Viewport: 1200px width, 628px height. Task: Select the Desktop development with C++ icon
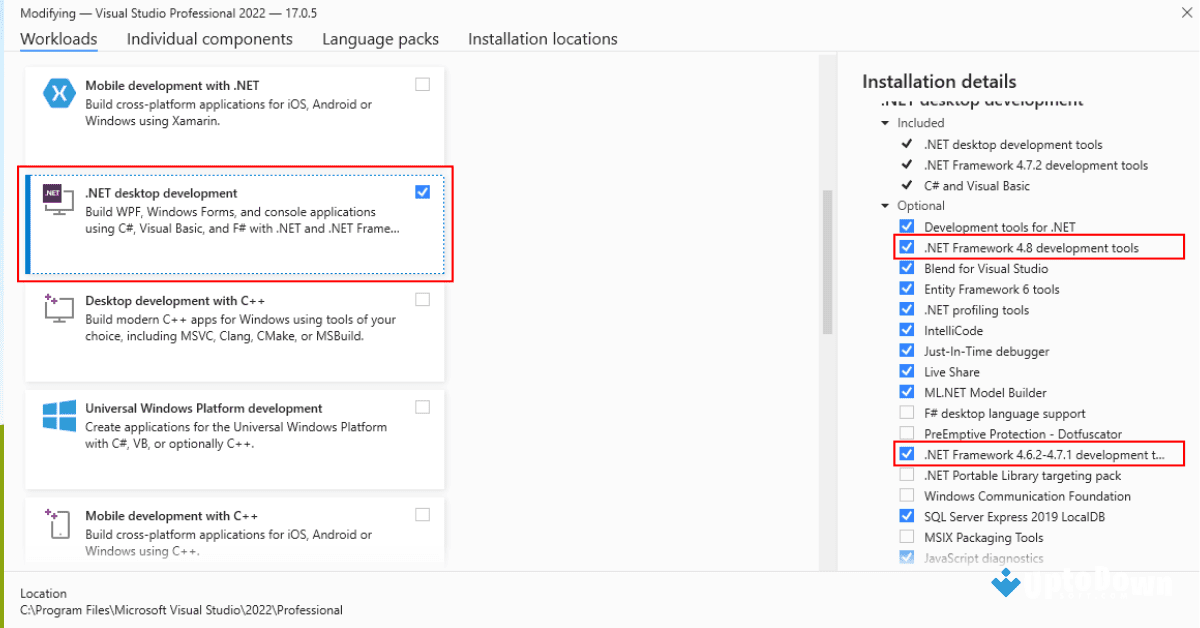click(59, 307)
